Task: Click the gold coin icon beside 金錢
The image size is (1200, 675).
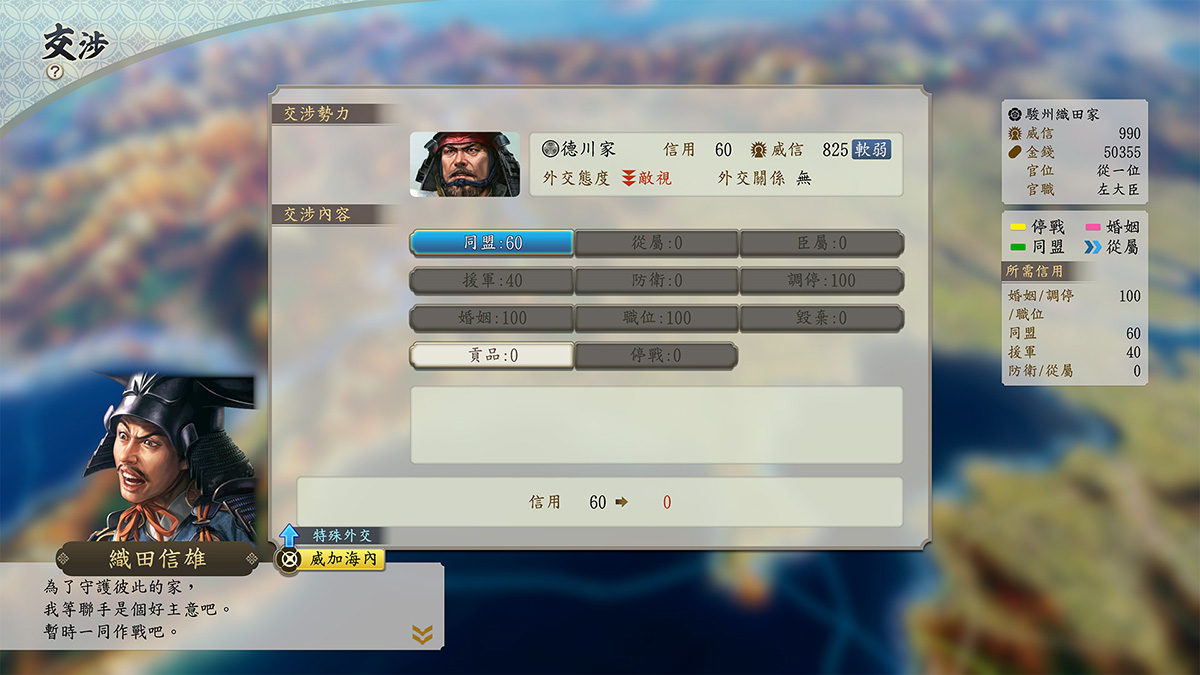Action: point(1016,152)
